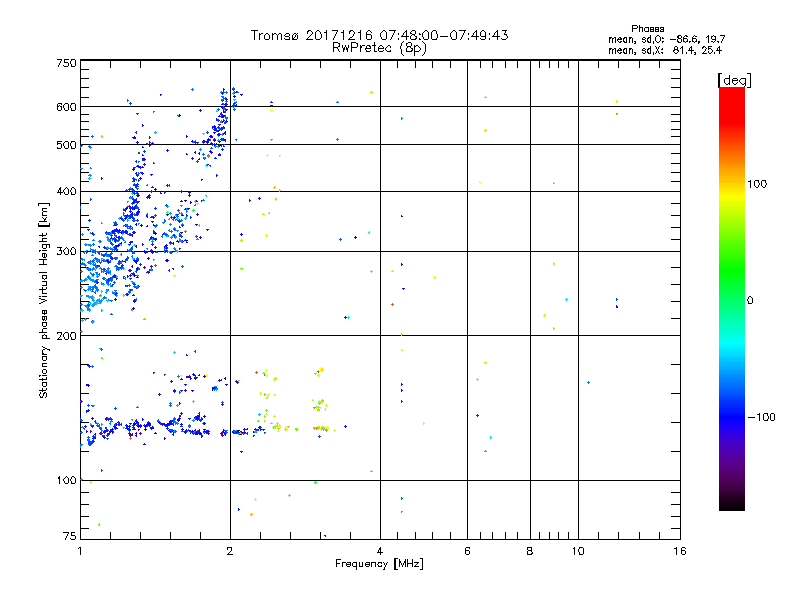Image resolution: width=800 pixels, height=600 pixels.
Task: Click the rainbow phase colorbar
Action: tap(732, 298)
